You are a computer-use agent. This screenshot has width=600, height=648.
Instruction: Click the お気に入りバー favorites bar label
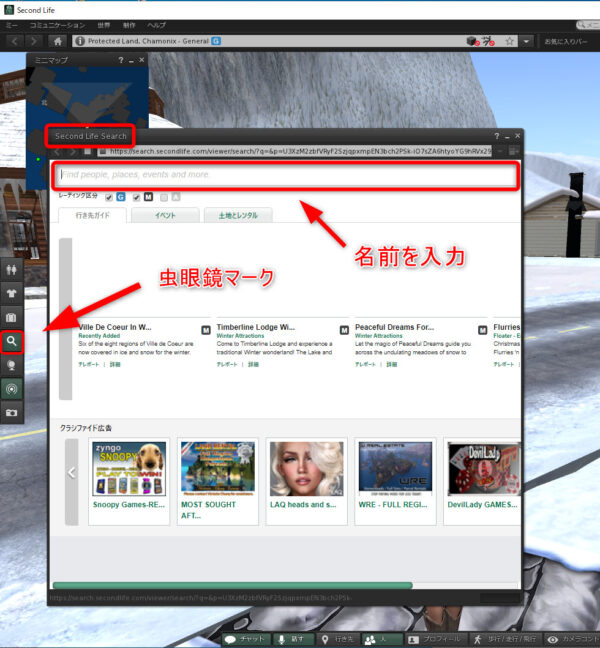tap(565, 41)
